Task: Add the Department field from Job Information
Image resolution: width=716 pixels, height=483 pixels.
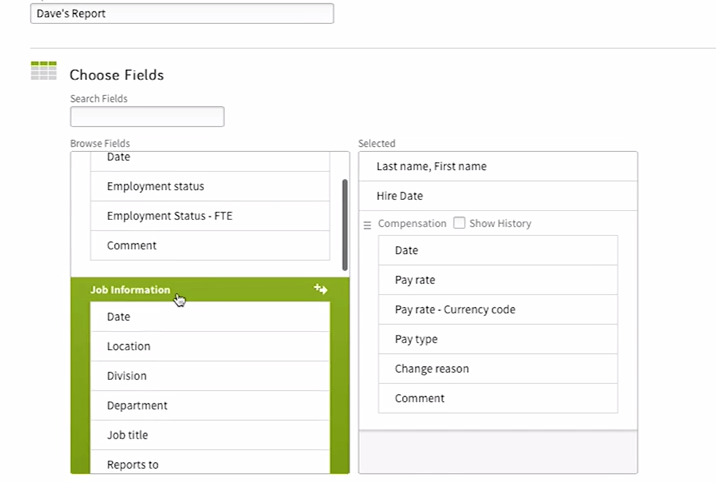Action: click(210, 406)
